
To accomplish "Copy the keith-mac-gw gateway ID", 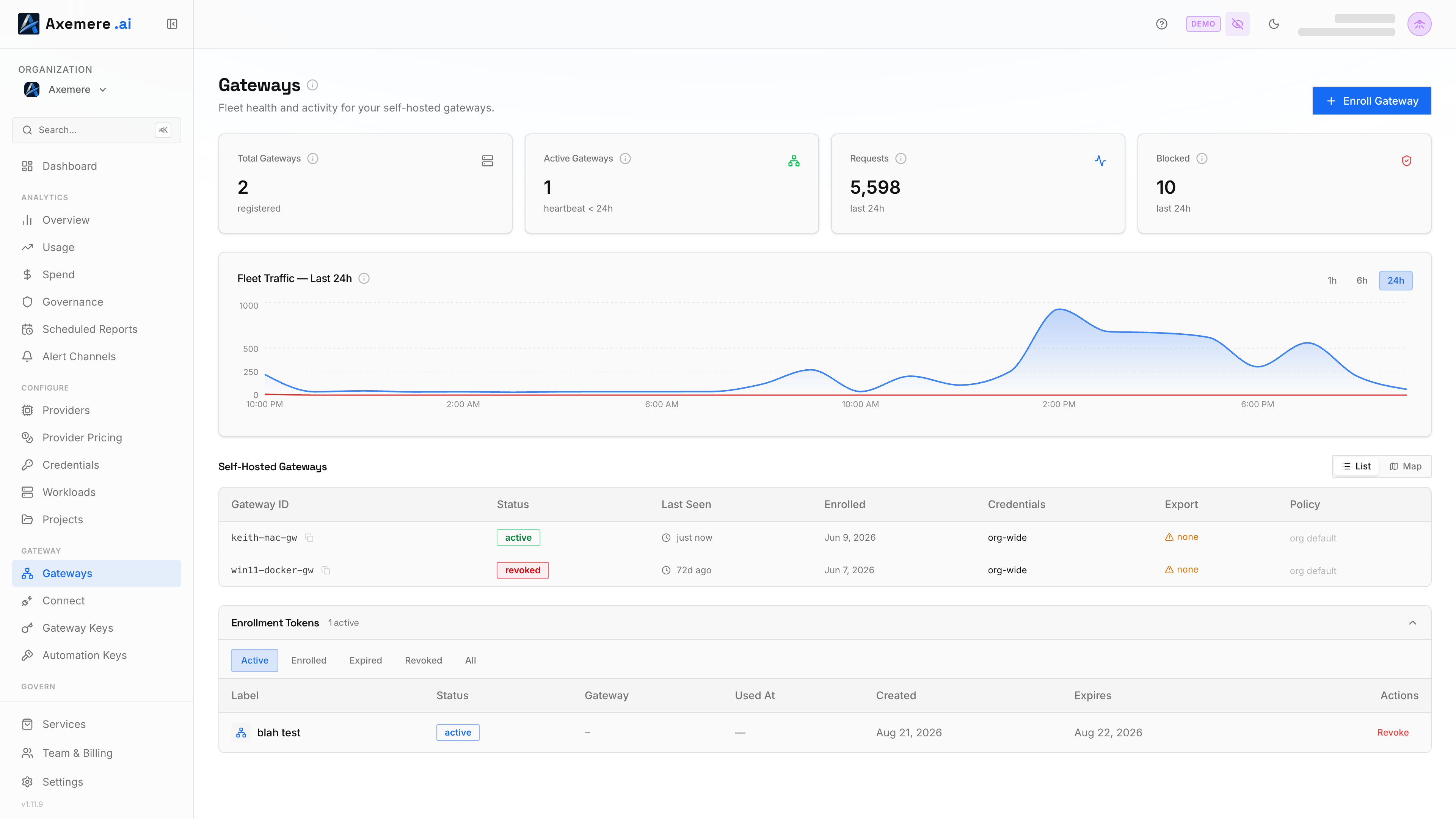I will 309,538.
